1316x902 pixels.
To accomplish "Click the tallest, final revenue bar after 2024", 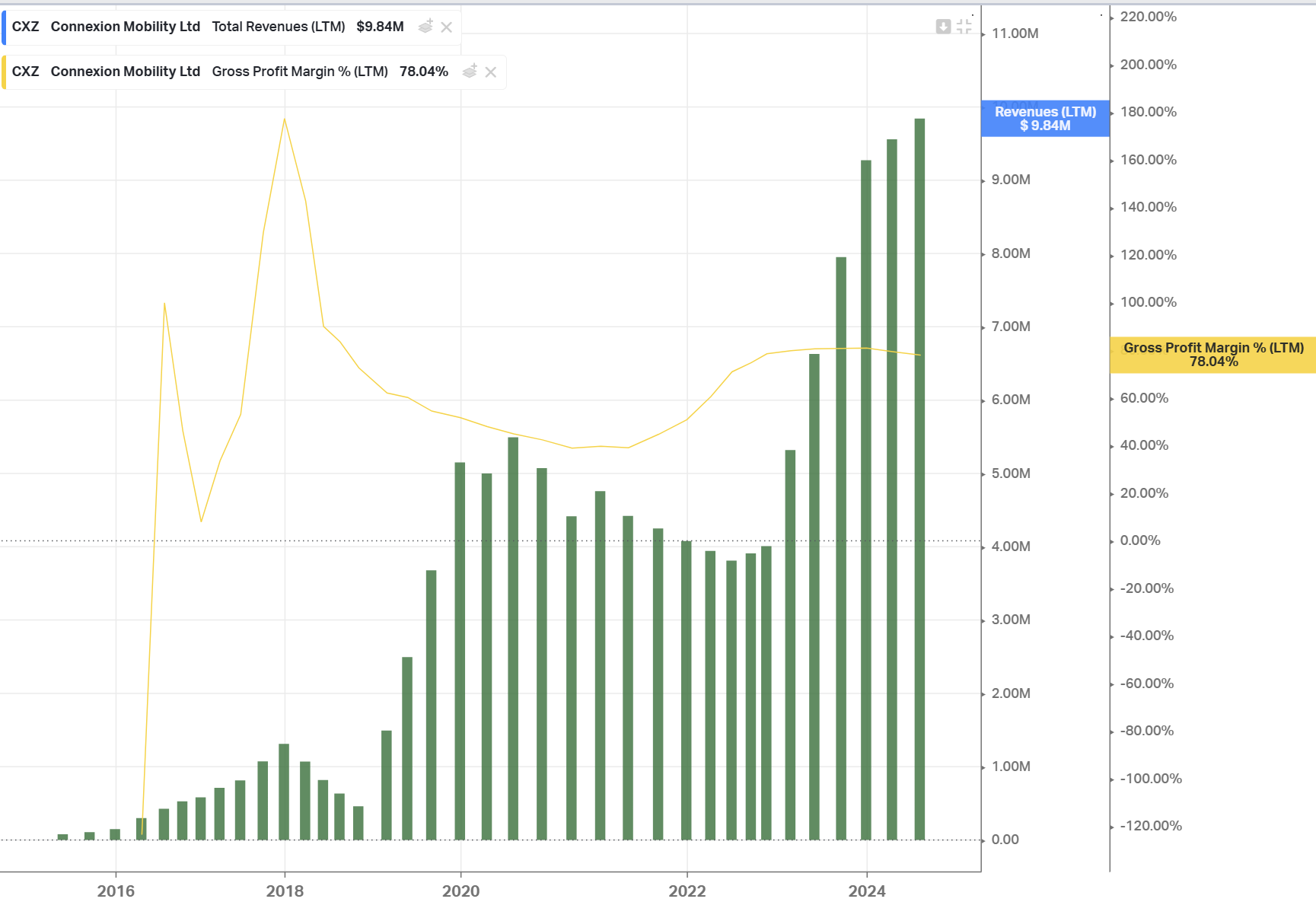I will coord(919,480).
